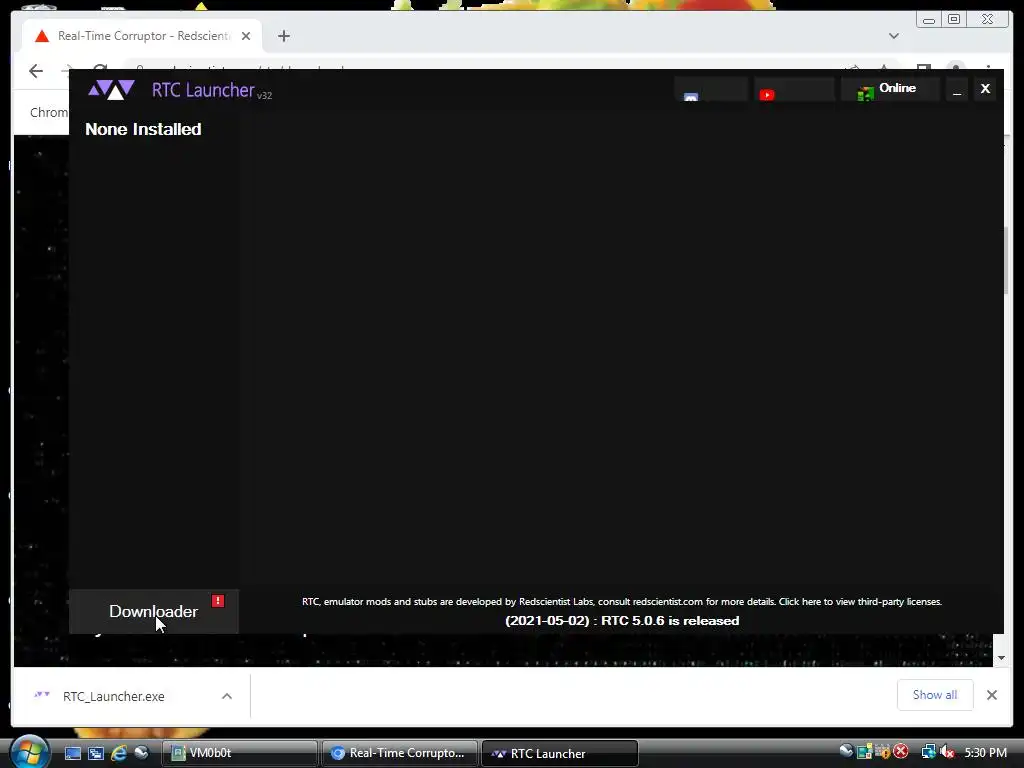Open the Discord button in RTC Launcher

coord(711,89)
